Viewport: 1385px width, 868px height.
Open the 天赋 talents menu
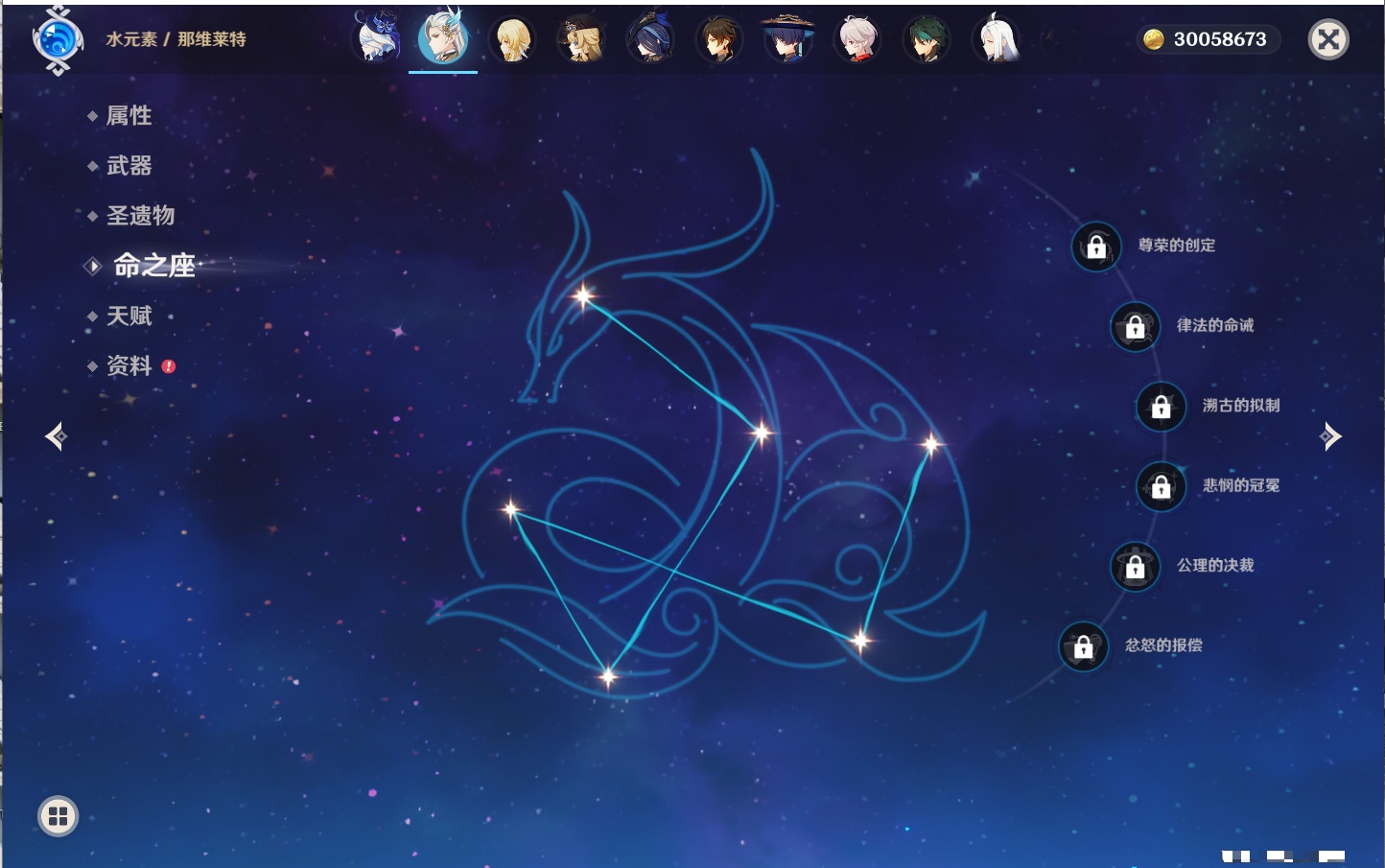click(129, 316)
